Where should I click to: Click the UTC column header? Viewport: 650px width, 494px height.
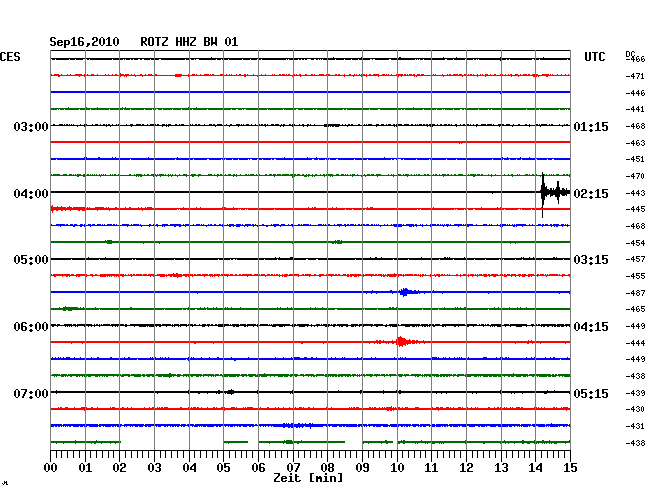[x=594, y=57]
